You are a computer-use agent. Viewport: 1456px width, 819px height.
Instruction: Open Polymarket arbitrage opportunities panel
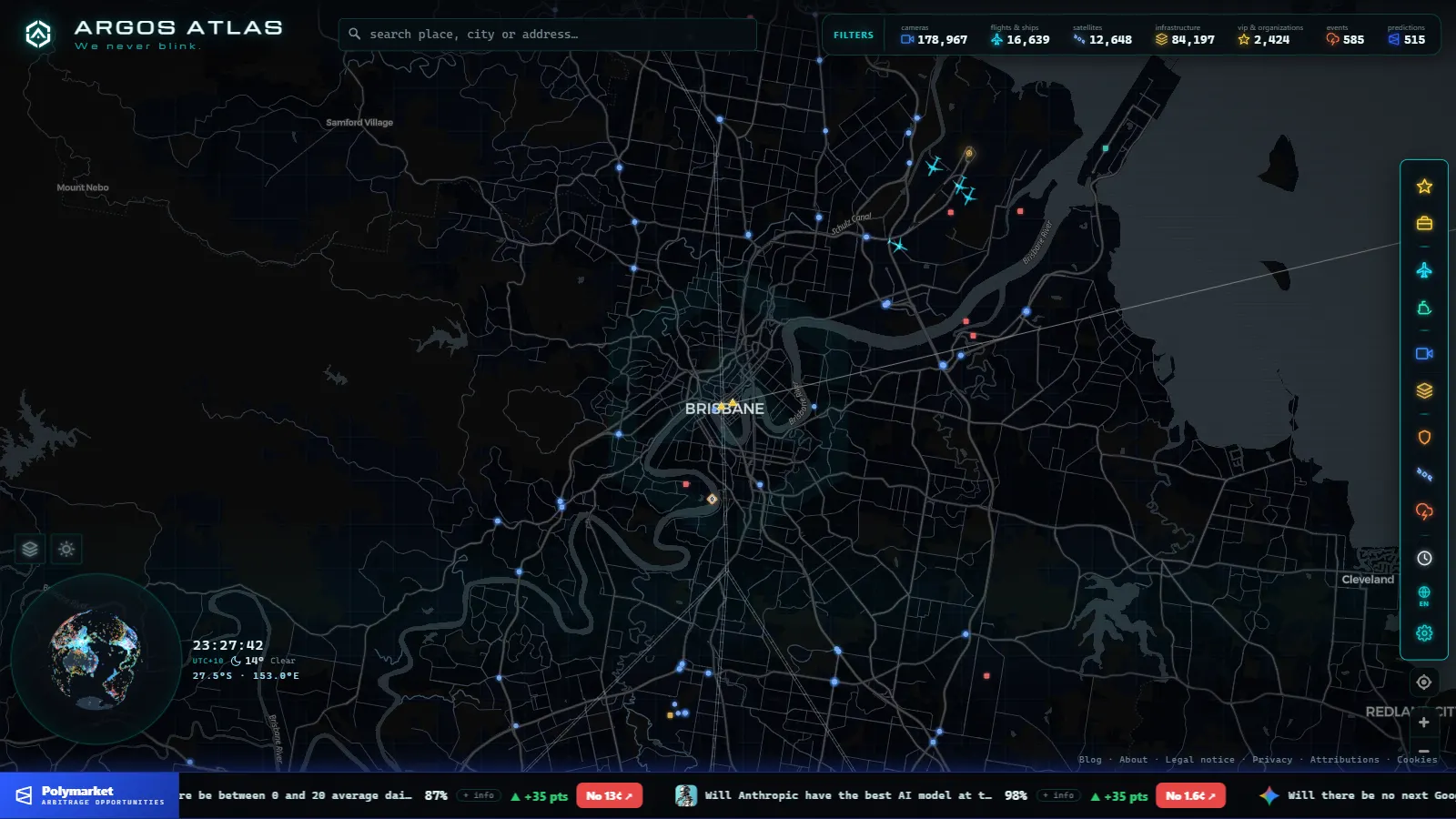pos(89,795)
